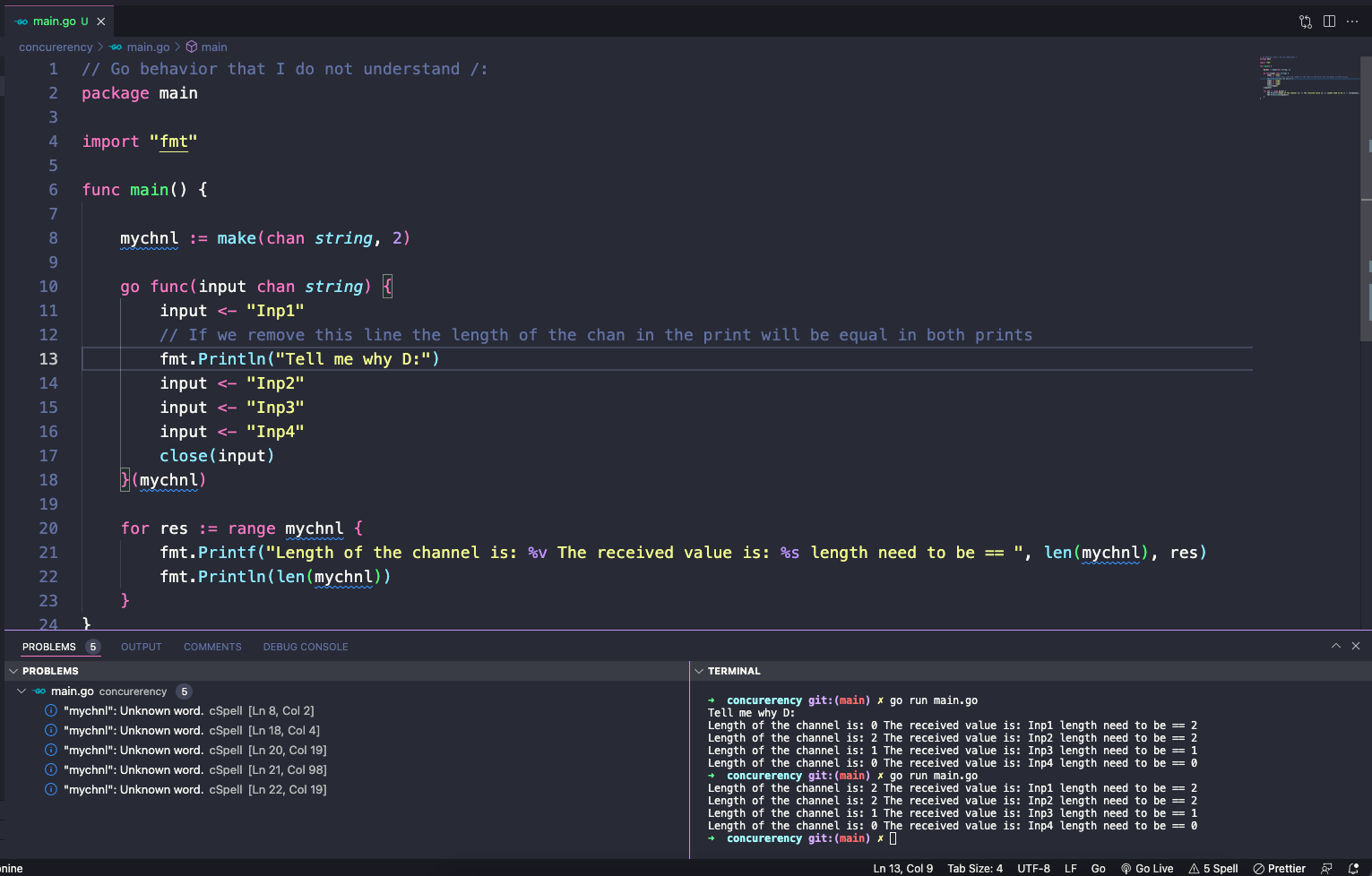Click the first 'go run main.go' terminal command

pos(934,700)
